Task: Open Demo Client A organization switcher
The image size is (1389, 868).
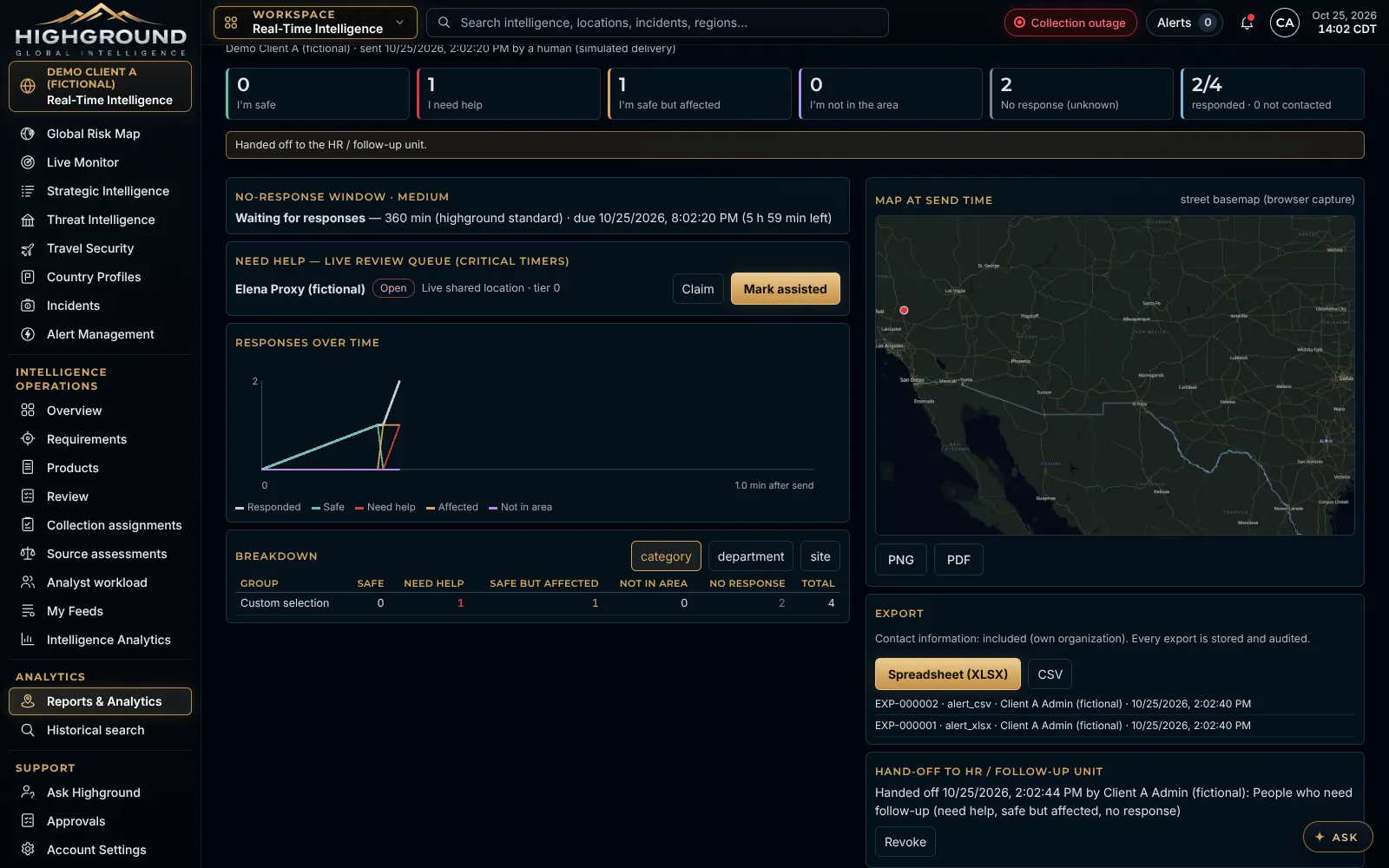Action: point(100,86)
